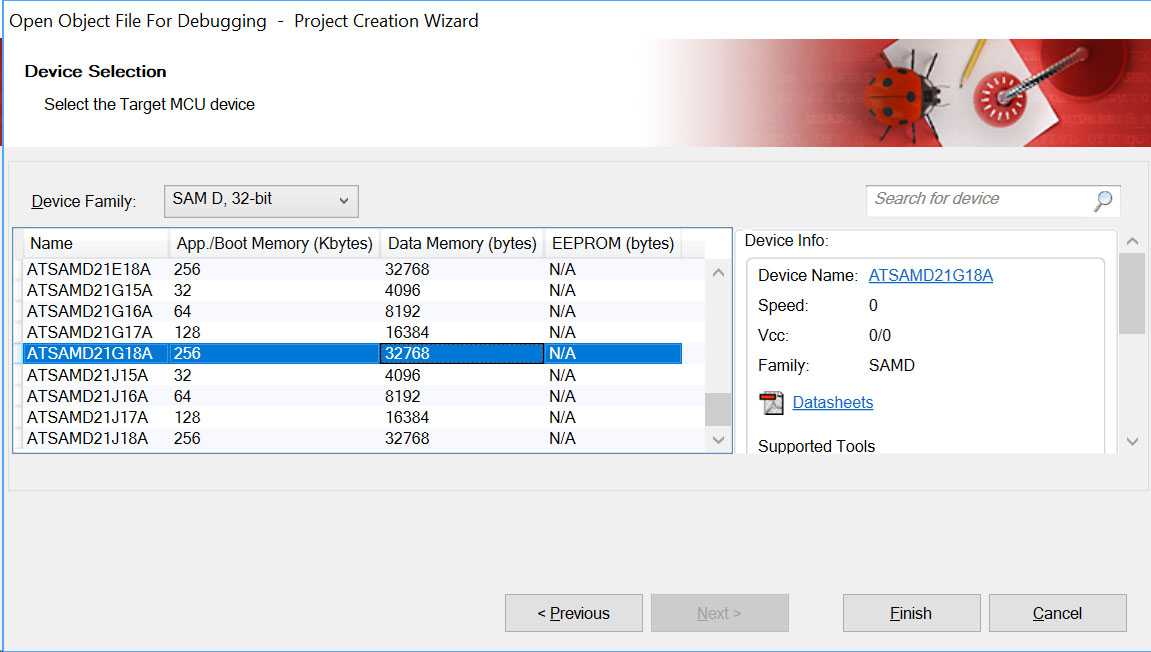
Task: Type in the Search for device field
Action: coord(978,199)
